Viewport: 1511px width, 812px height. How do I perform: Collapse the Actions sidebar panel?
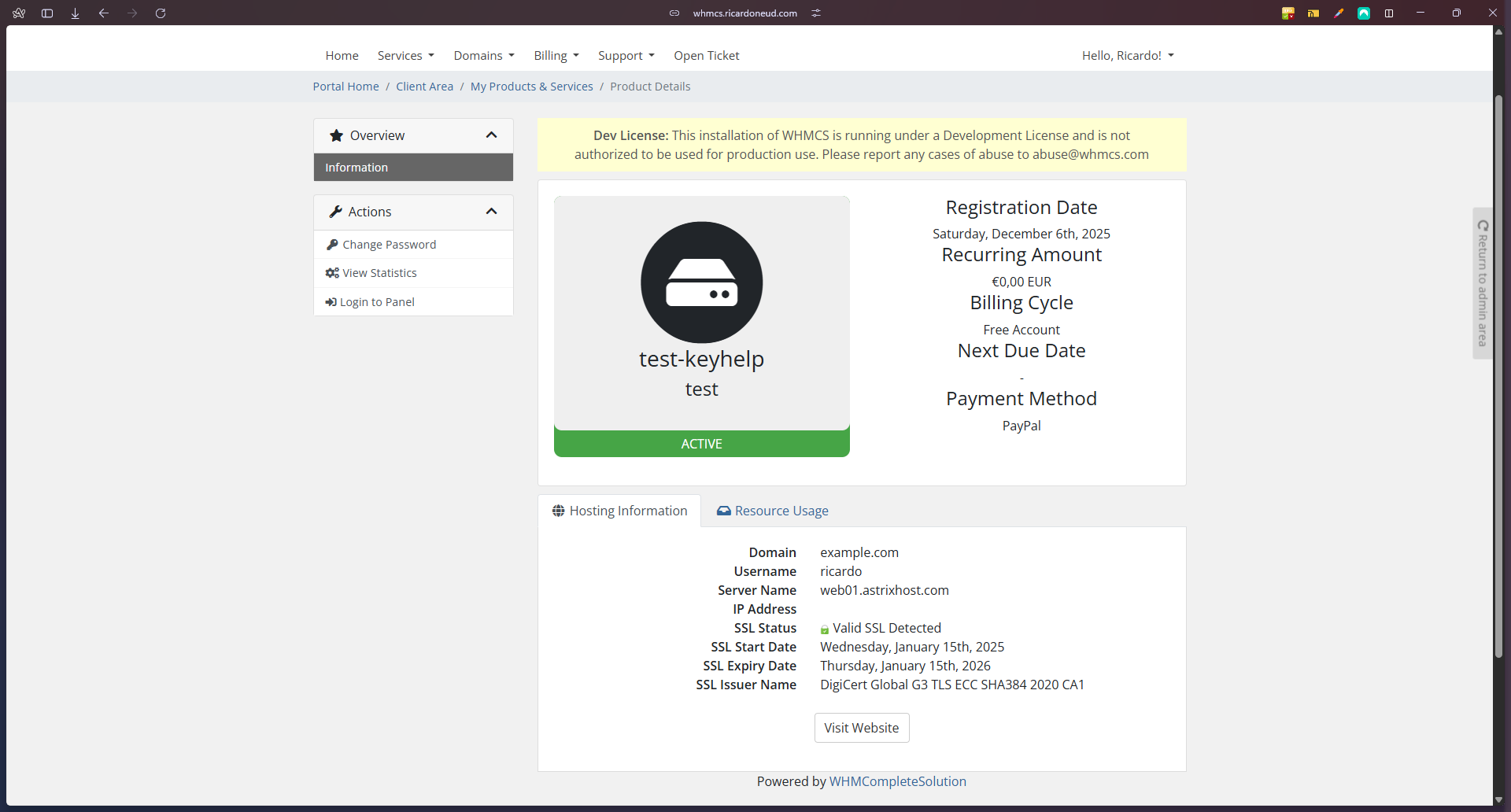[491, 212]
